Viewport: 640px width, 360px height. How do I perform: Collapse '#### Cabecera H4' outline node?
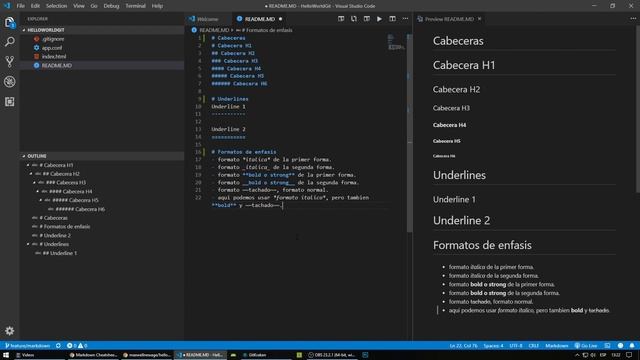(38, 191)
